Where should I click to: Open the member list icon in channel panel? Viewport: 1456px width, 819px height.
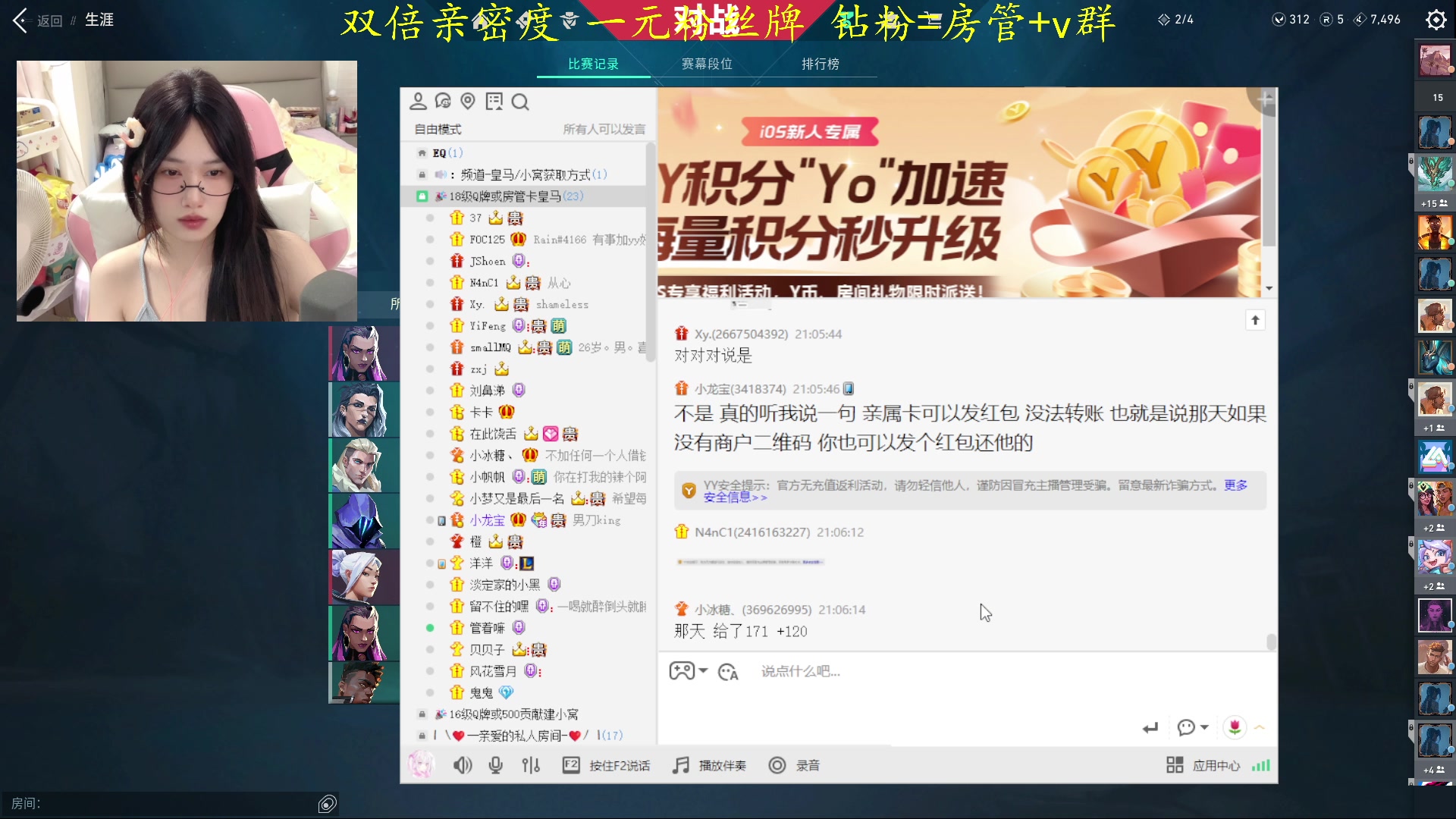point(417,101)
